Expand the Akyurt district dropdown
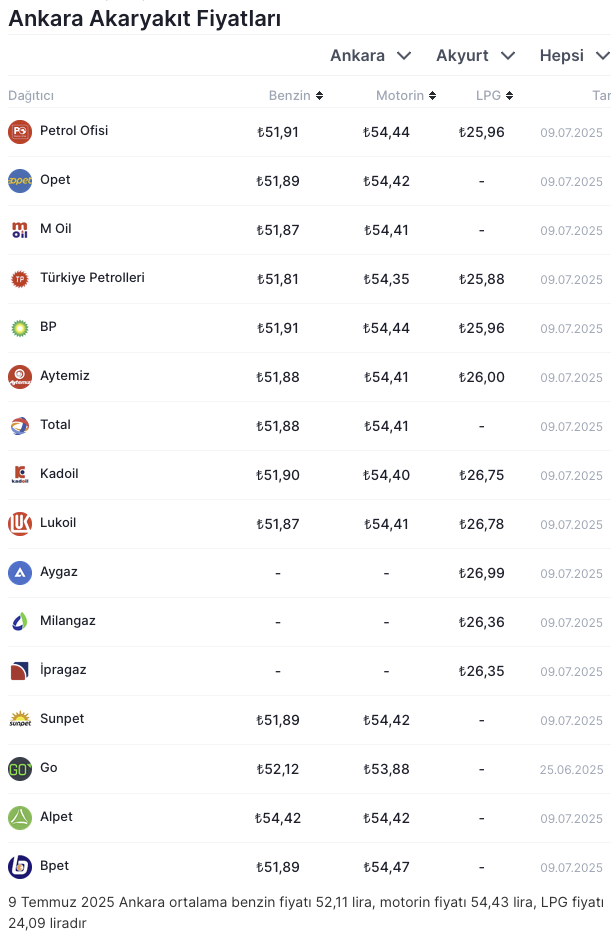Screen dimensions: 611x936 tap(475, 56)
